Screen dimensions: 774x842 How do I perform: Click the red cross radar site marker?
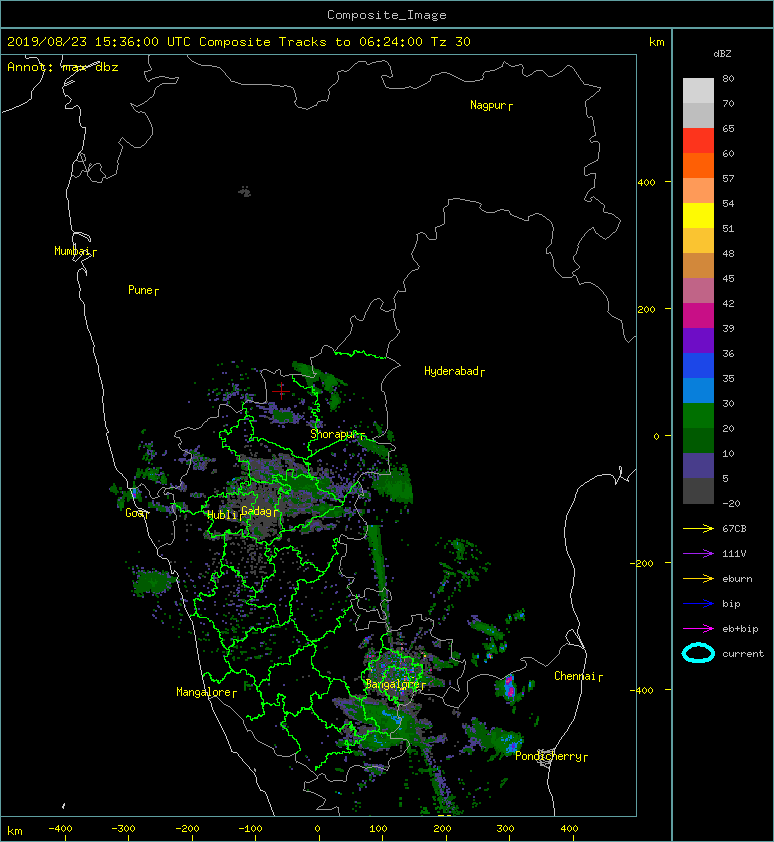(x=281, y=391)
